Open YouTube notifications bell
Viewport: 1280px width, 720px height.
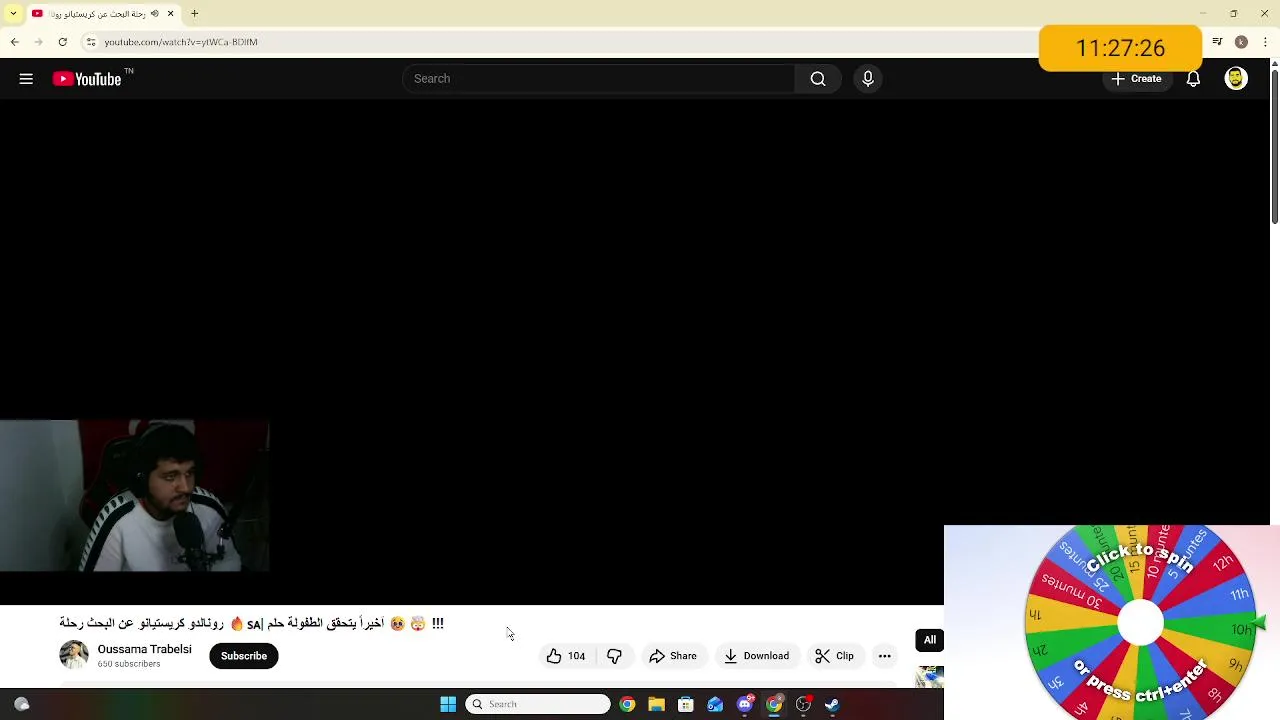coord(1193,79)
